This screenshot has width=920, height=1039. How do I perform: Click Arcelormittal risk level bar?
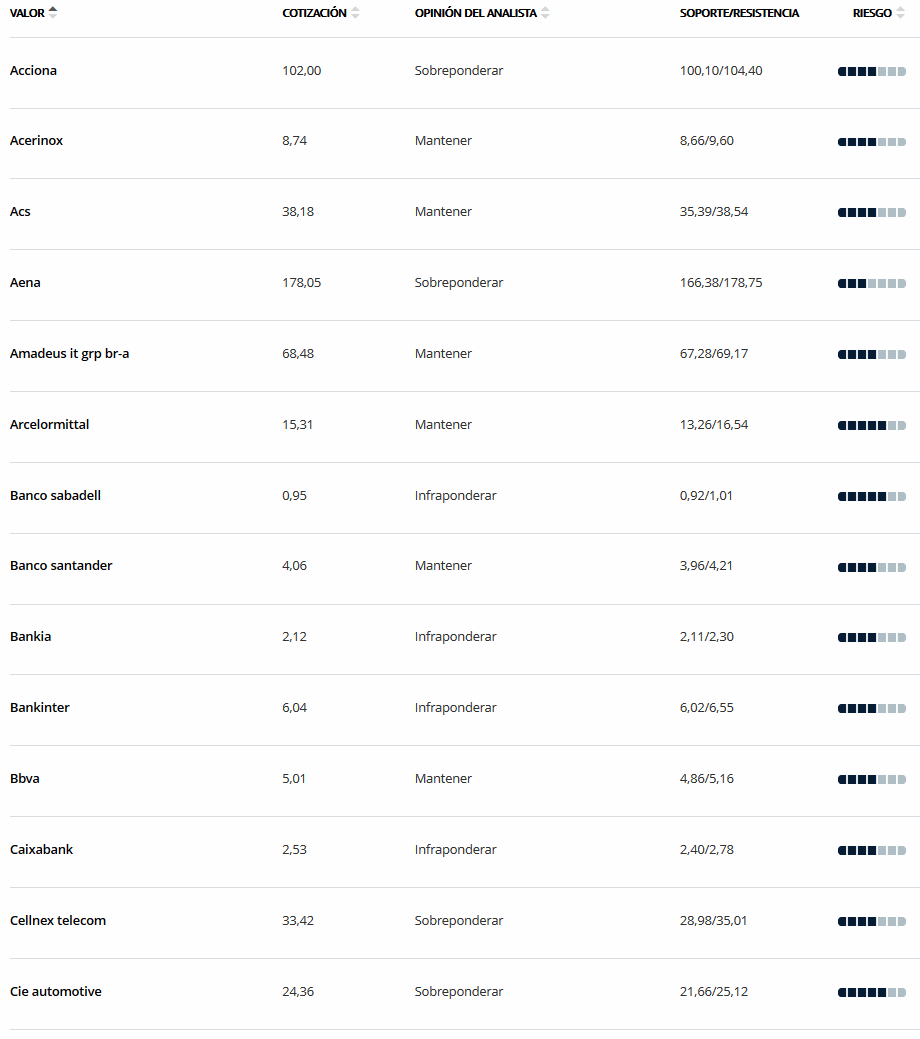tap(872, 425)
